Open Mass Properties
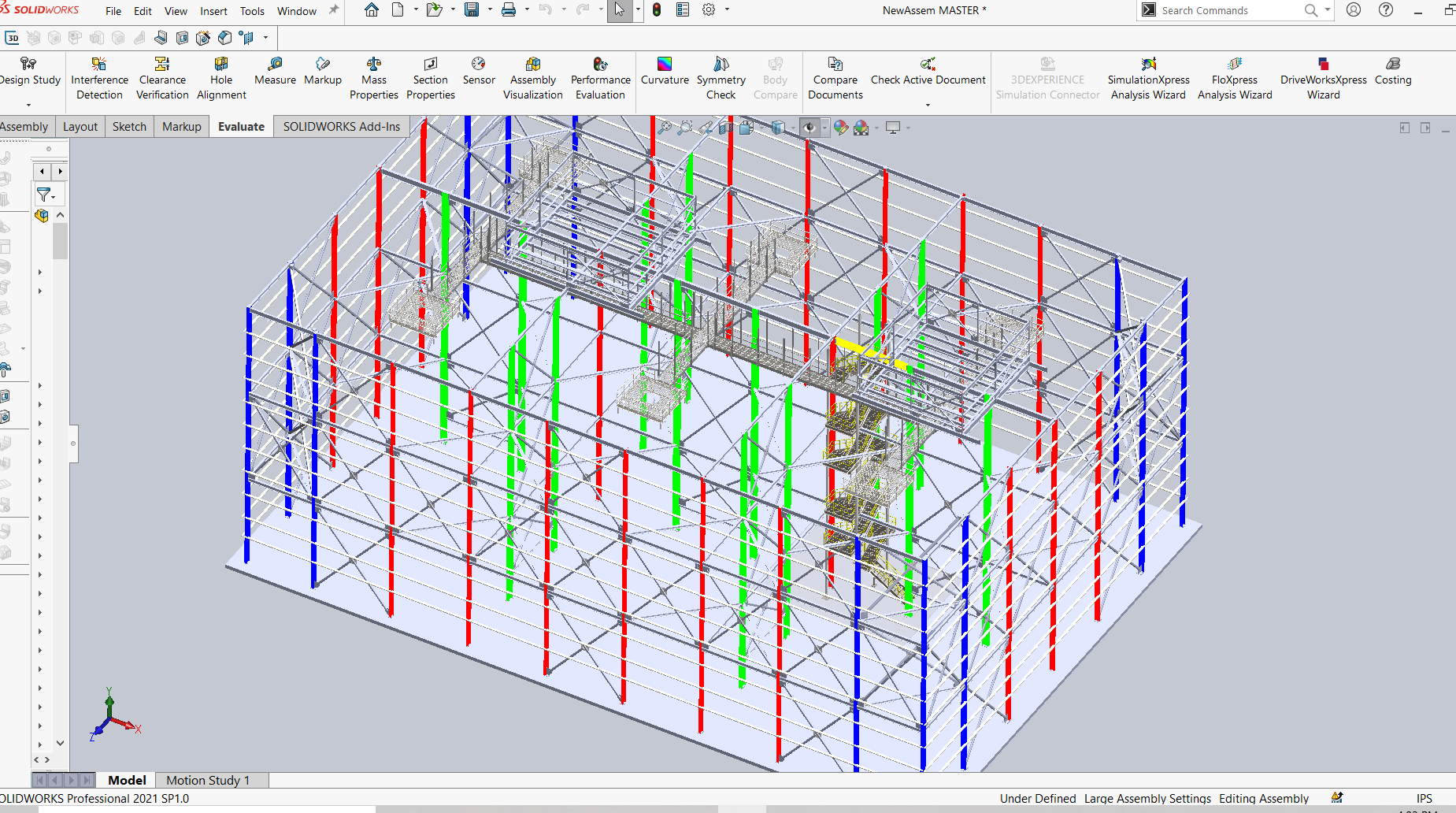Image resolution: width=1456 pixels, height=813 pixels. point(374,79)
